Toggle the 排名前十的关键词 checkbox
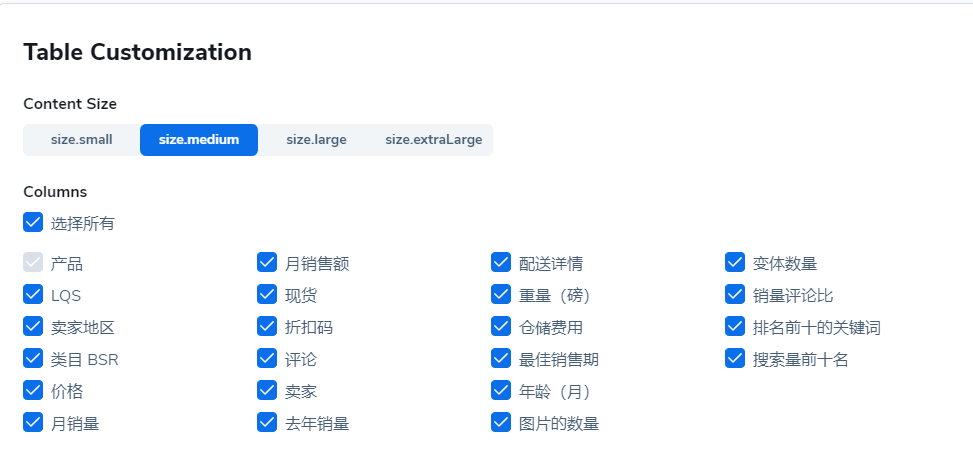This screenshot has width=973, height=476. click(735, 326)
